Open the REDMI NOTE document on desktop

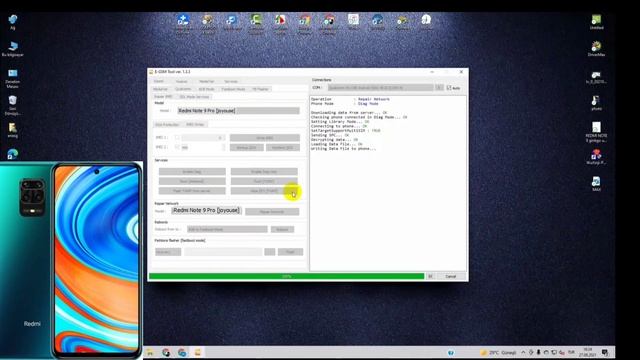pos(596,131)
